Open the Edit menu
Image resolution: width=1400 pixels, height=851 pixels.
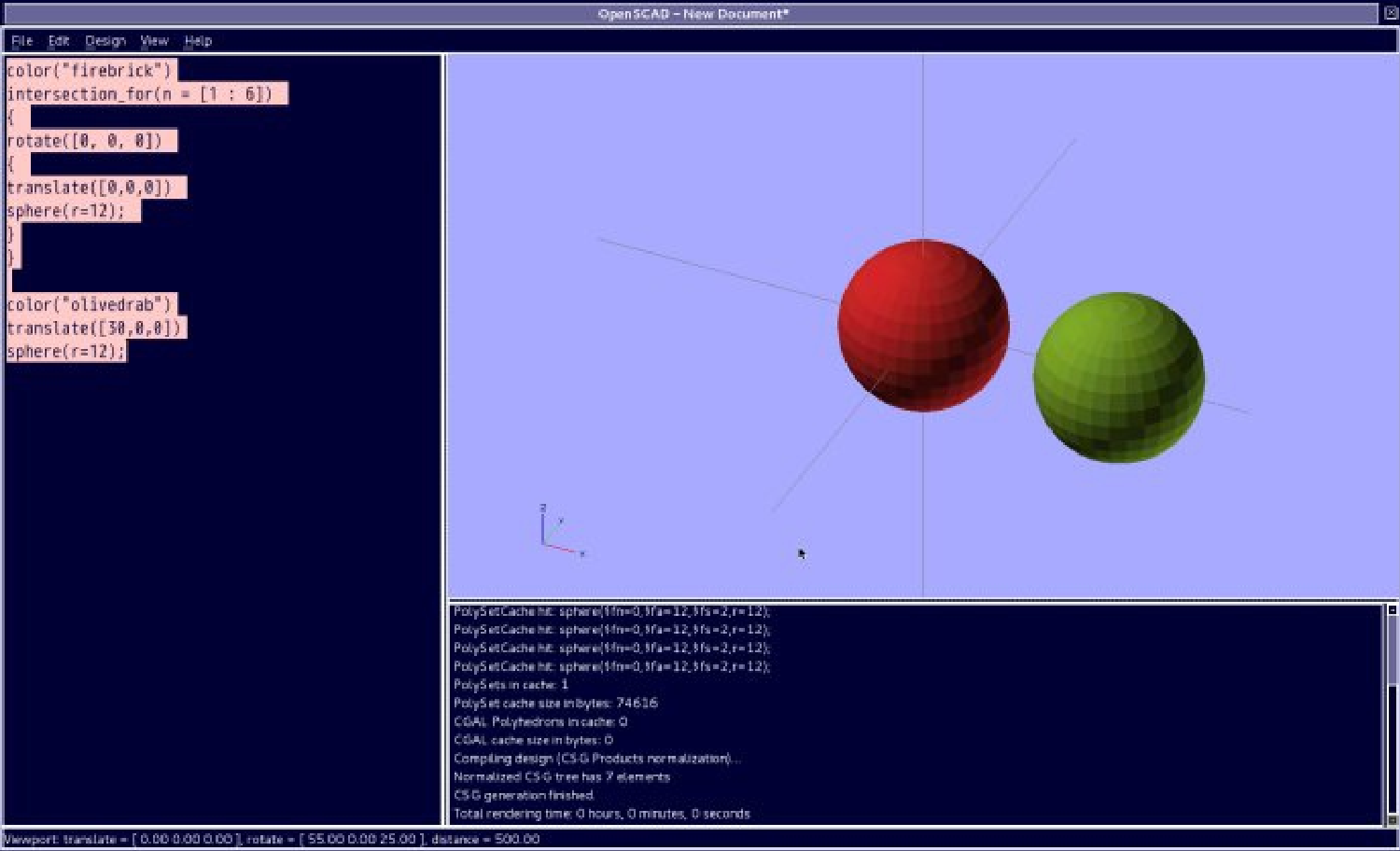pos(59,41)
